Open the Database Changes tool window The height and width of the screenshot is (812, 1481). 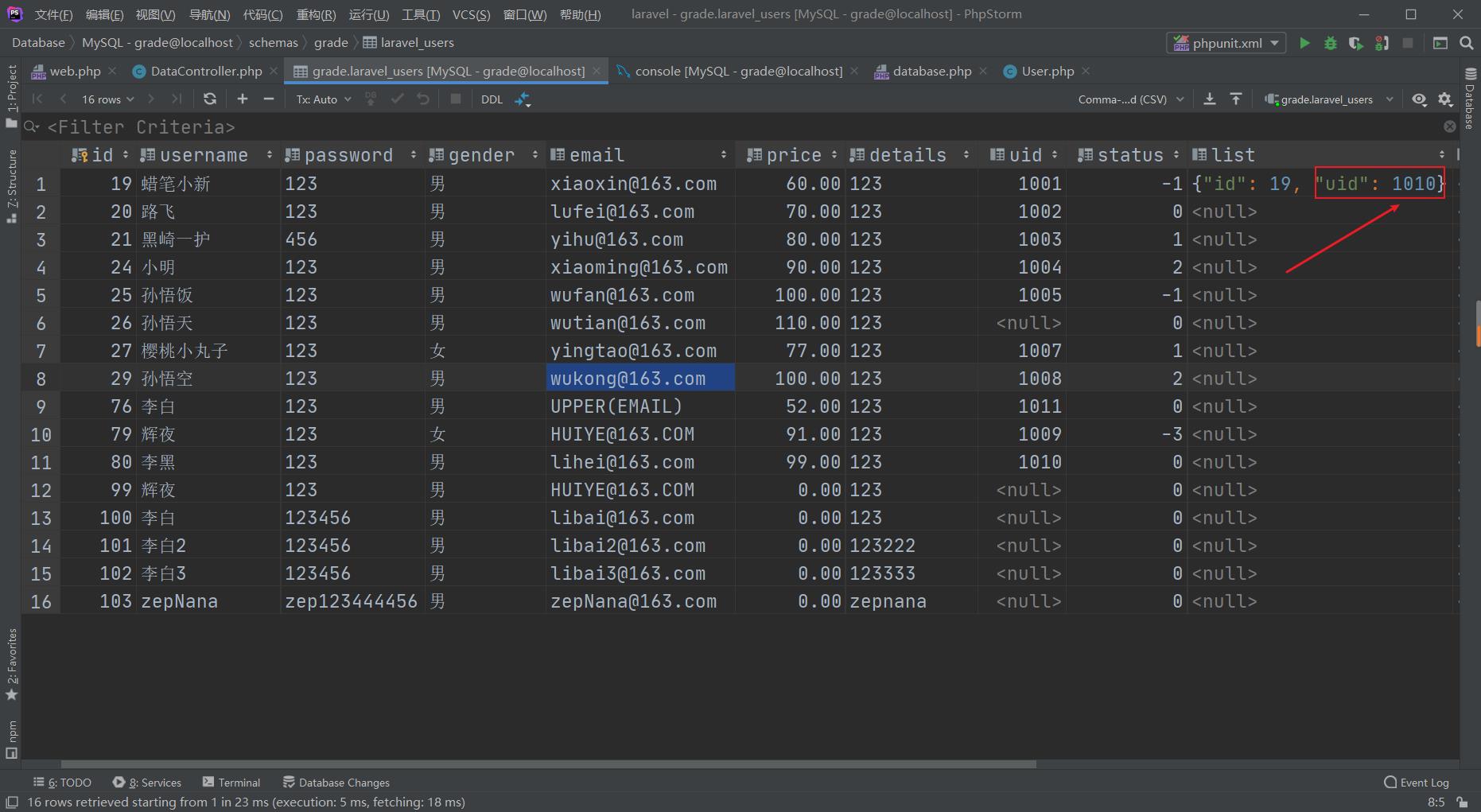click(336, 783)
